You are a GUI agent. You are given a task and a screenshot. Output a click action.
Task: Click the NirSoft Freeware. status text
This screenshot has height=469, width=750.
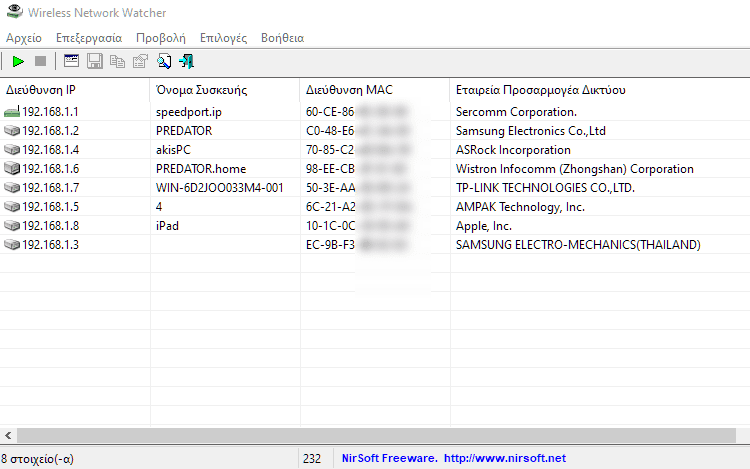389,458
